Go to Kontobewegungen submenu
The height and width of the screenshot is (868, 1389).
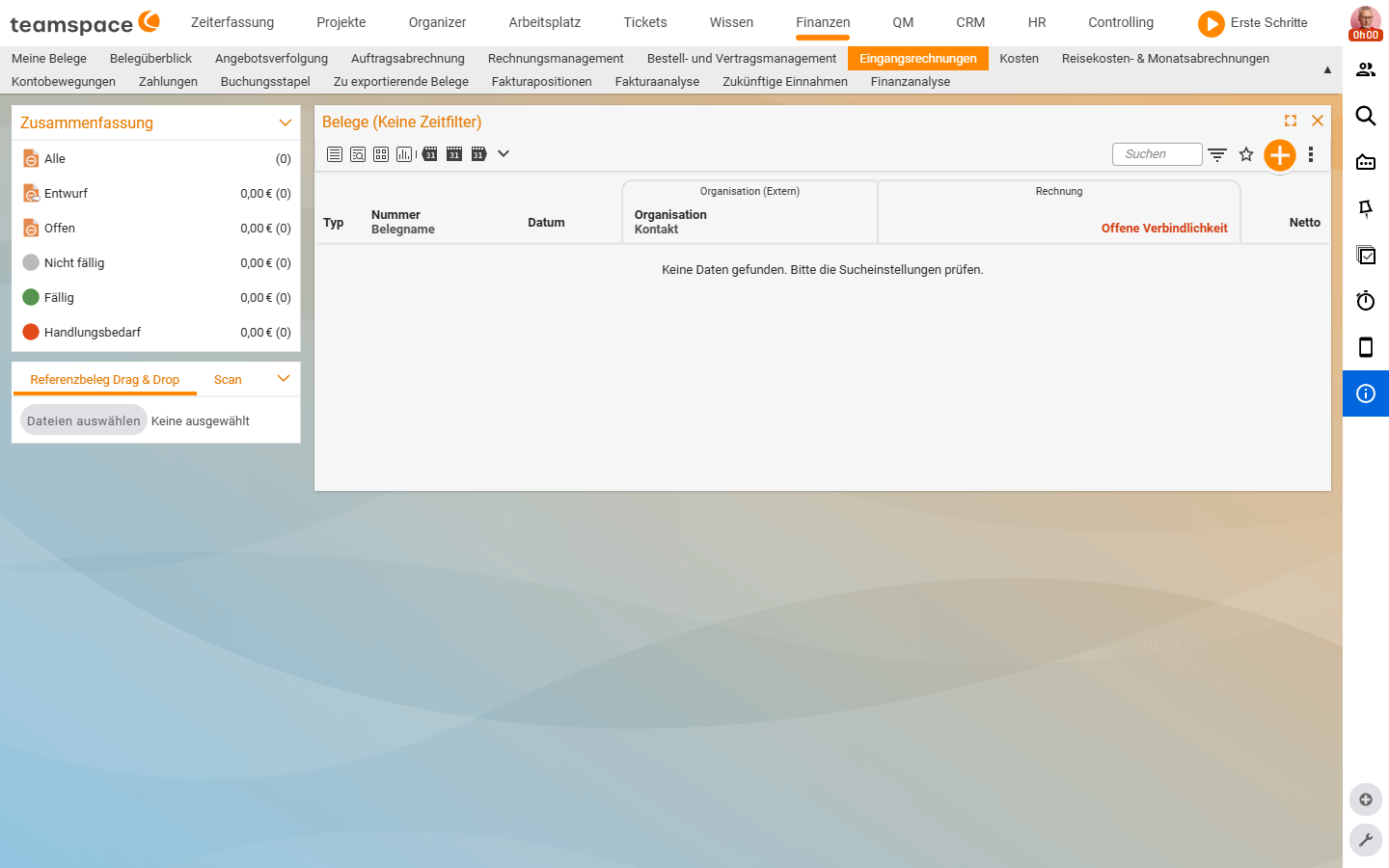64,81
